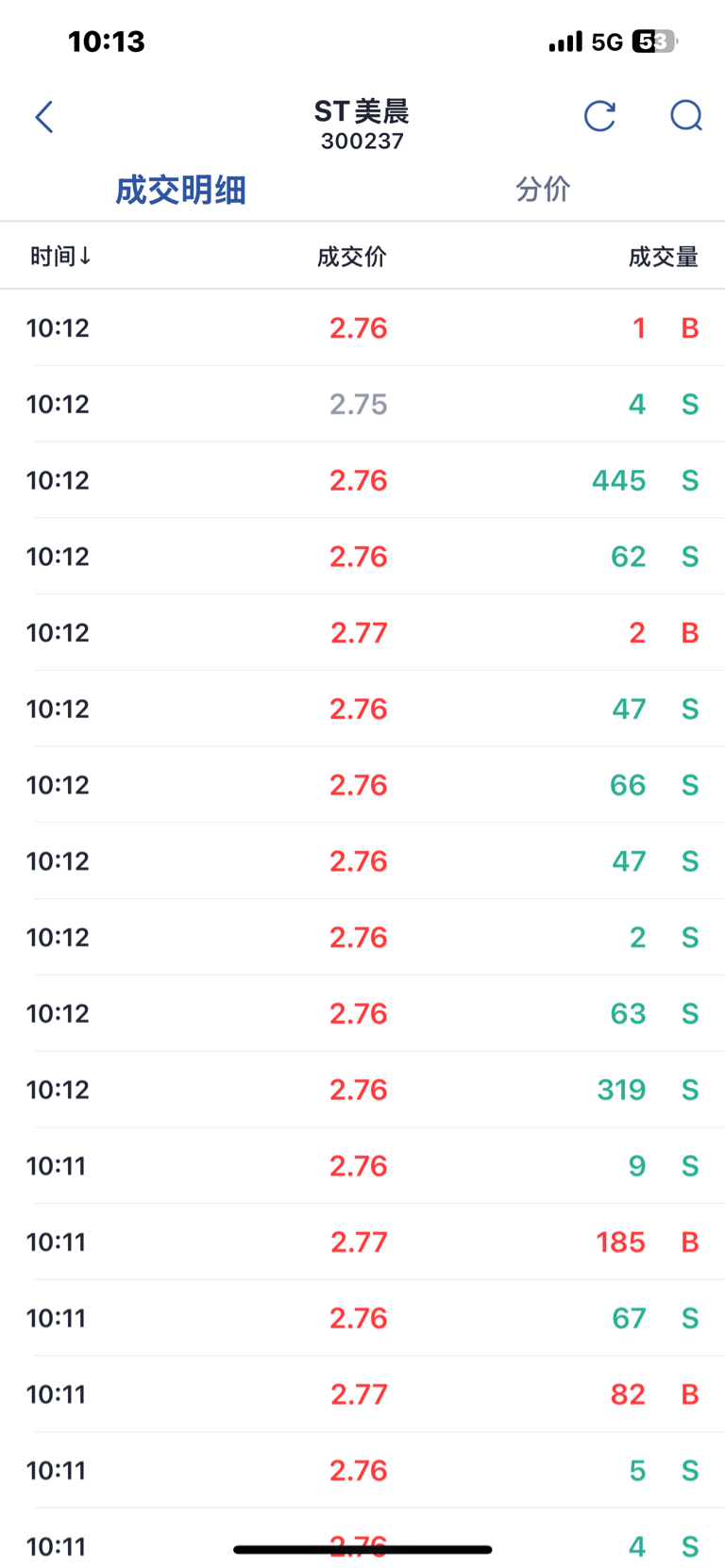Tap the battery status icon
Image resolution: width=725 pixels, height=1568 pixels.
654,42
